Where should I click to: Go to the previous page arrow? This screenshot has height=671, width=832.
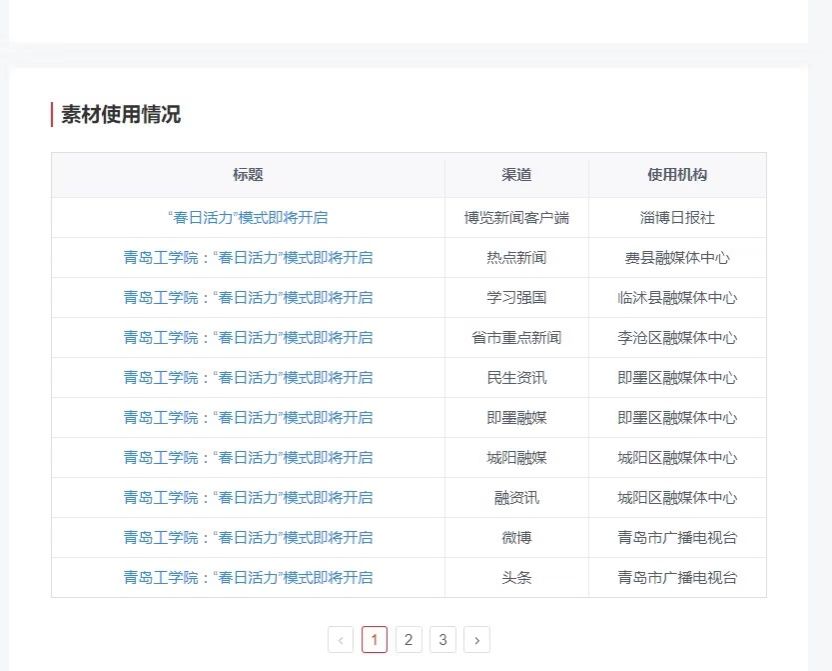(341, 640)
